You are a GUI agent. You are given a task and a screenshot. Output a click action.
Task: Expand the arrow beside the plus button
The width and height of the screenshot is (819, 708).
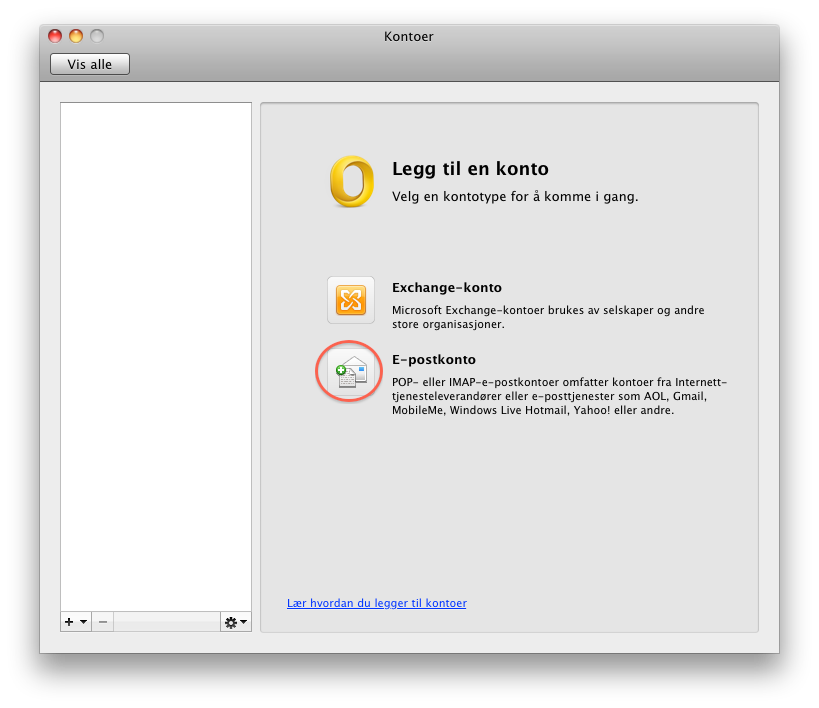pos(83,622)
